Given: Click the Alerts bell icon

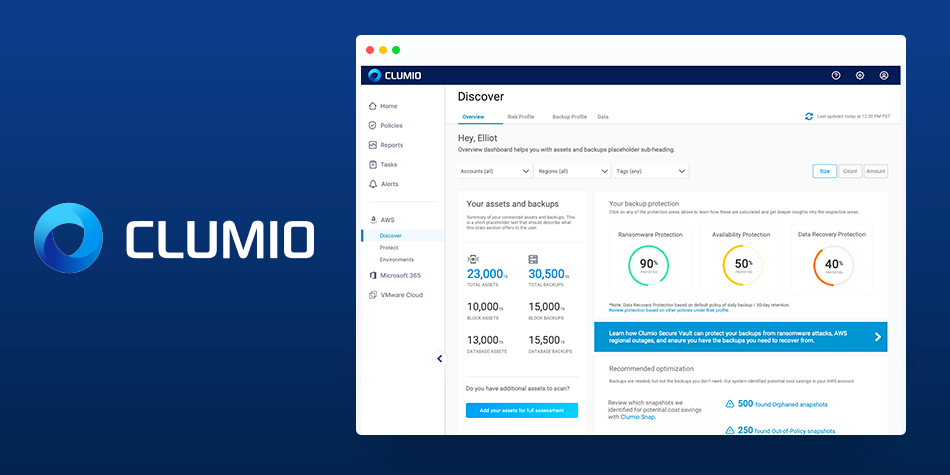Looking at the screenshot, I should 373,184.
